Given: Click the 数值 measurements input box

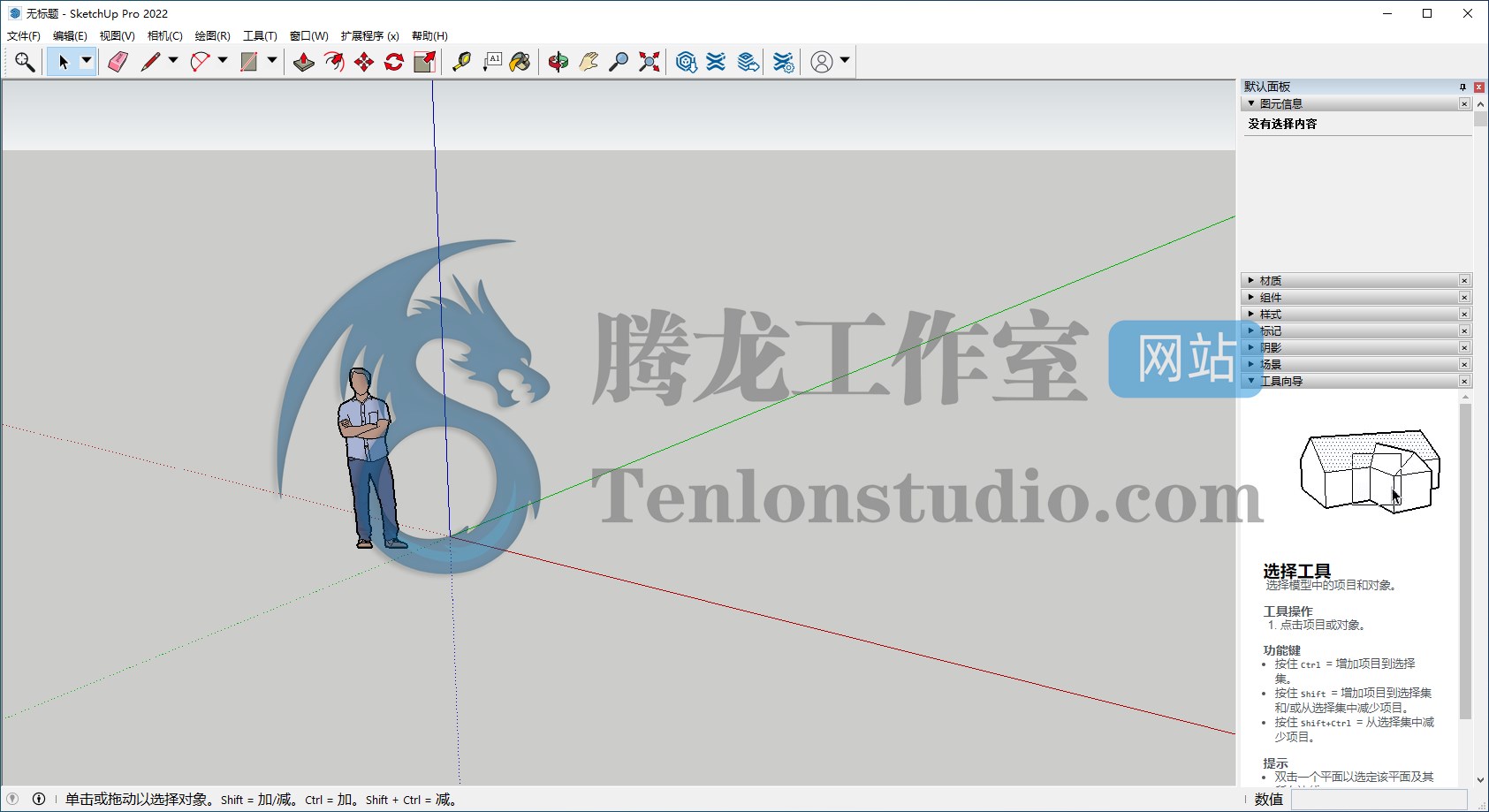Looking at the screenshot, I should [1379, 800].
